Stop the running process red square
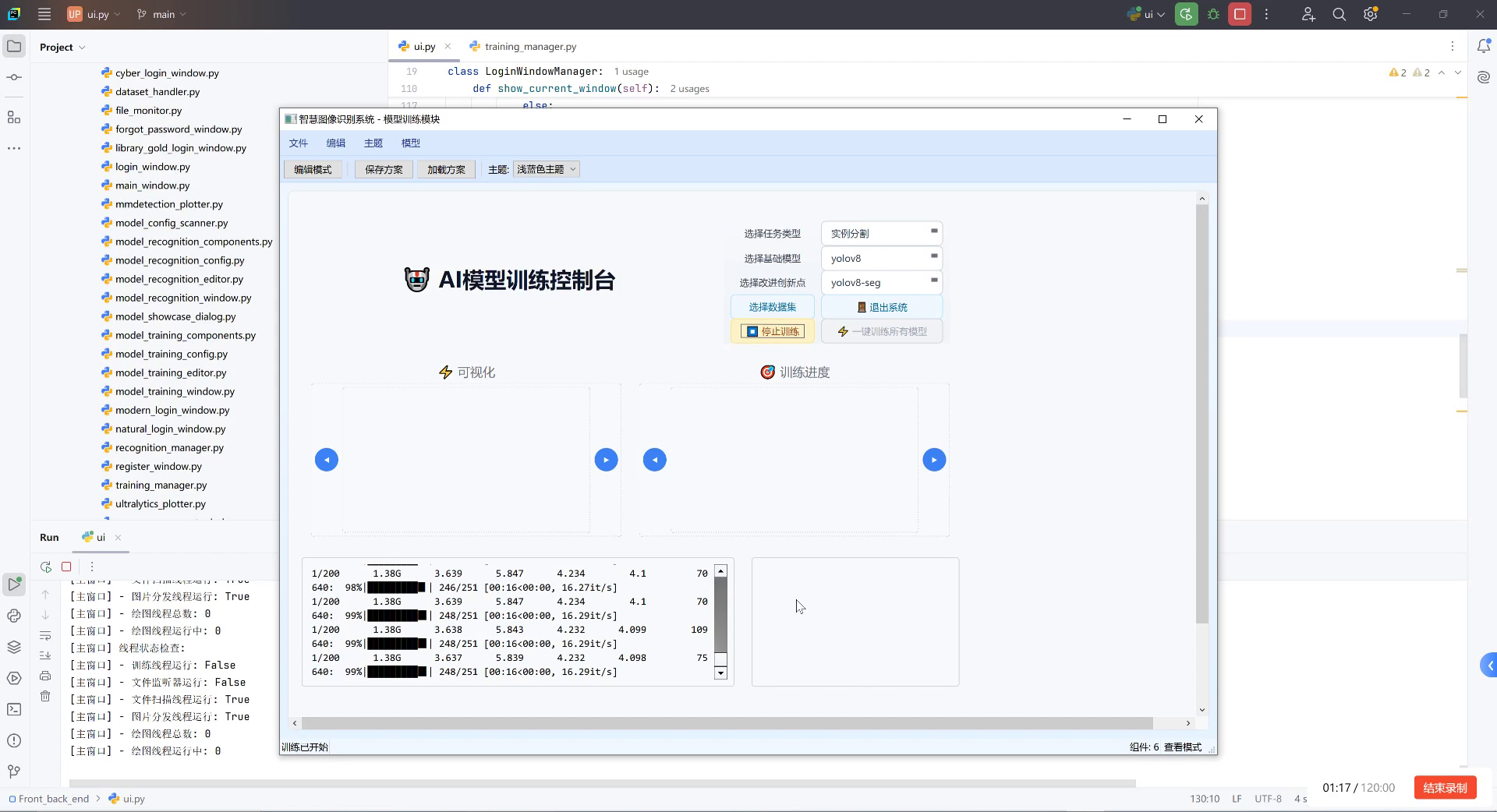The height and width of the screenshot is (812, 1497). [x=1240, y=14]
